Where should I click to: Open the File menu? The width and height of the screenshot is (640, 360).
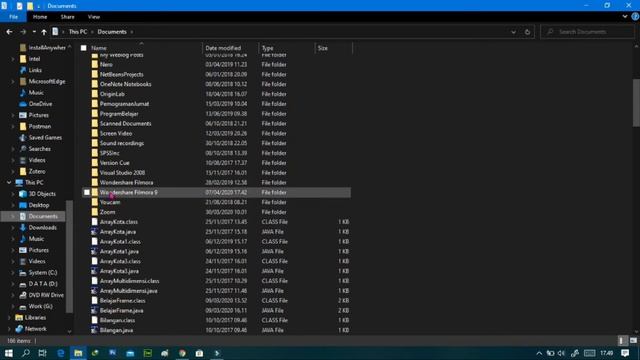13,17
